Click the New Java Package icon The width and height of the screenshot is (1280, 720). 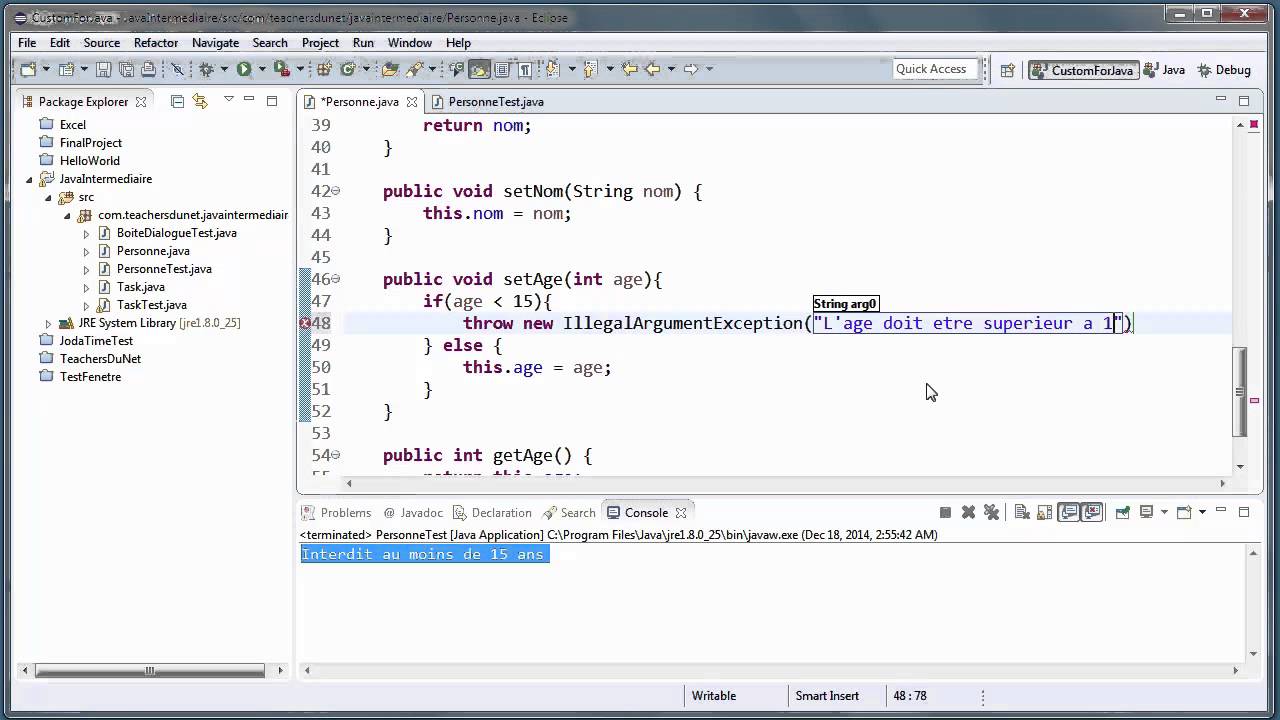[323, 69]
